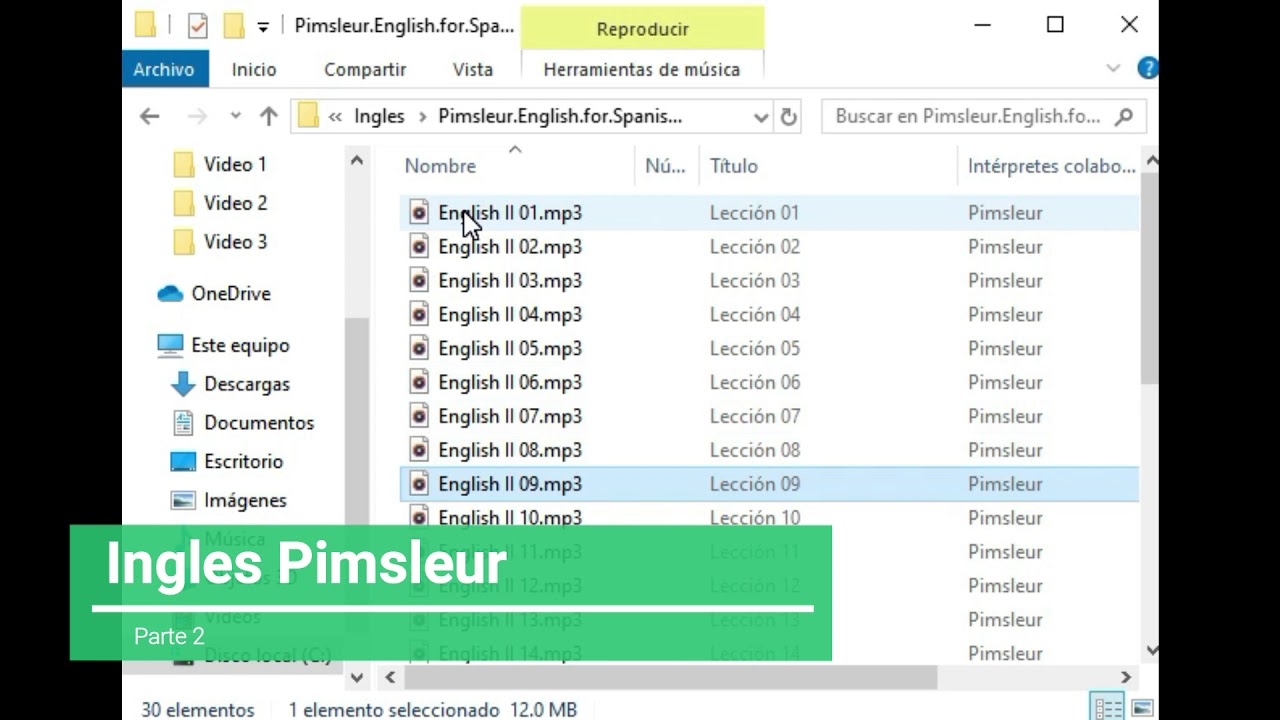
Task: Click the Reproducir contextual tab header
Action: 642,29
